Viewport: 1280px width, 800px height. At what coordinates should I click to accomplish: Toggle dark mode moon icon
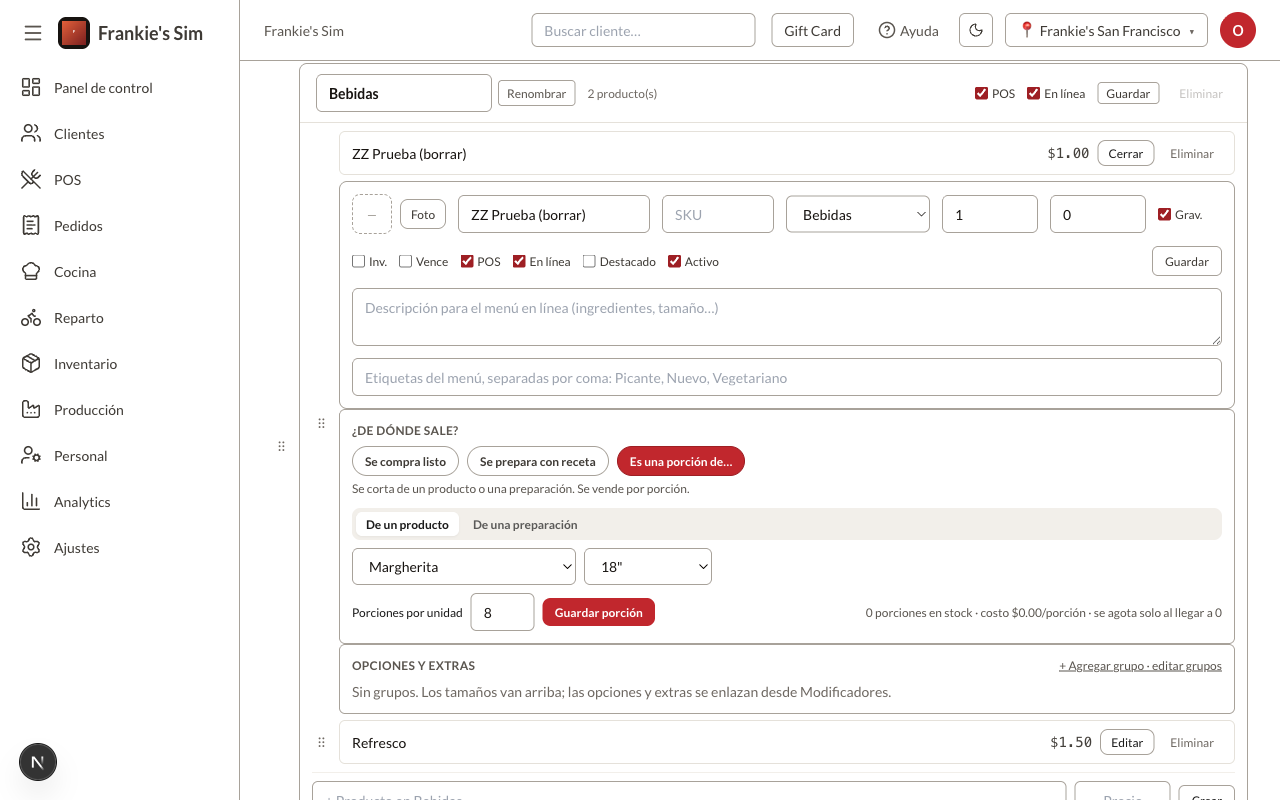click(976, 31)
